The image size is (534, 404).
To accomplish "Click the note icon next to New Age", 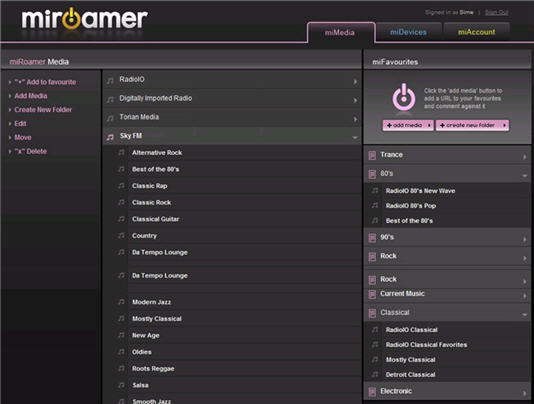I will coord(121,335).
